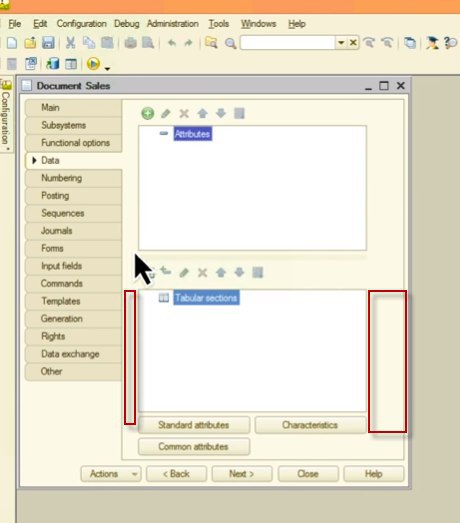The height and width of the screenshot is (523, 460).
Task: Start debugging with the play icon
Action: coord(93,63)
